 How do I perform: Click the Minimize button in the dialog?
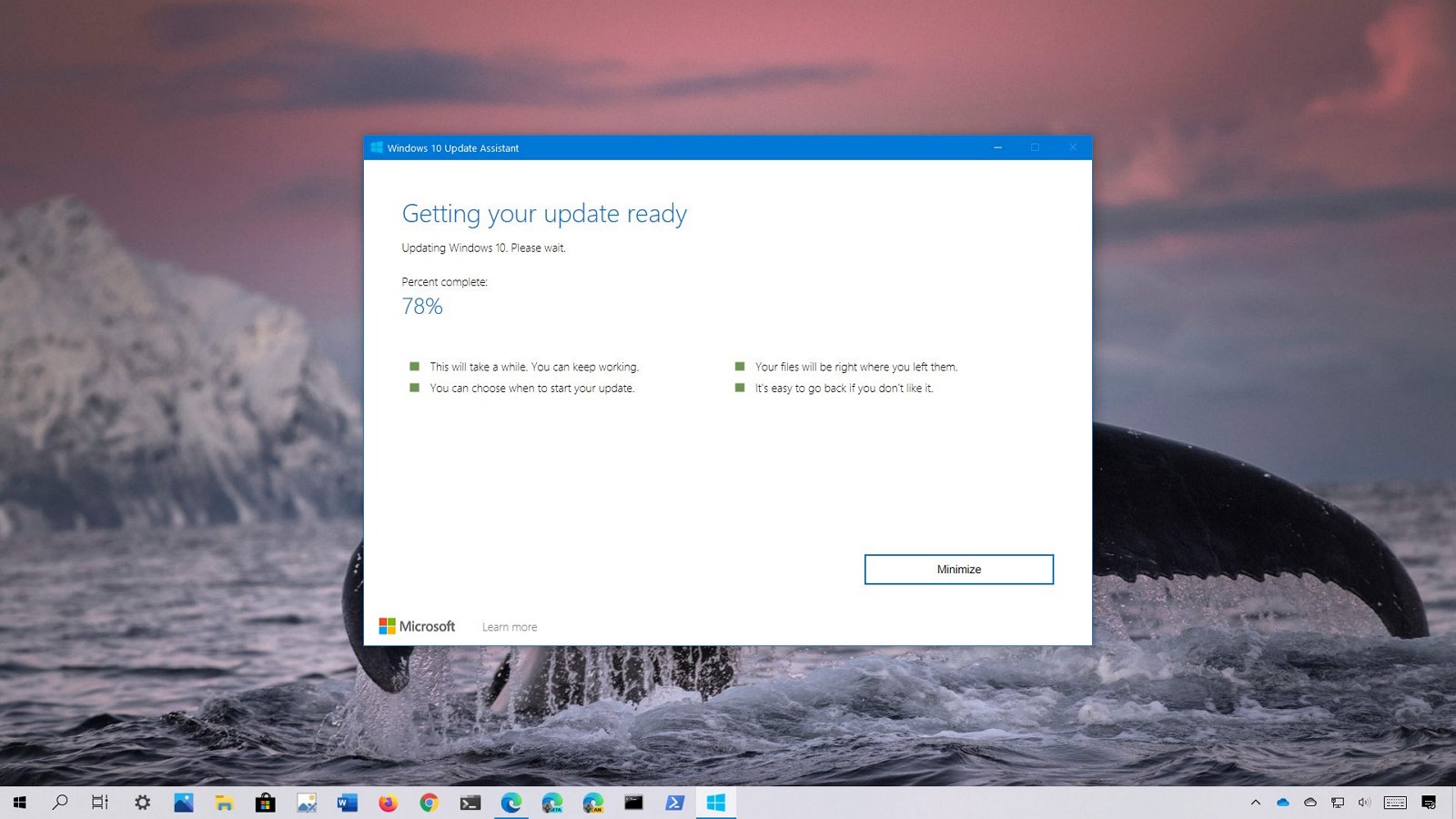[x=958, y=570]
